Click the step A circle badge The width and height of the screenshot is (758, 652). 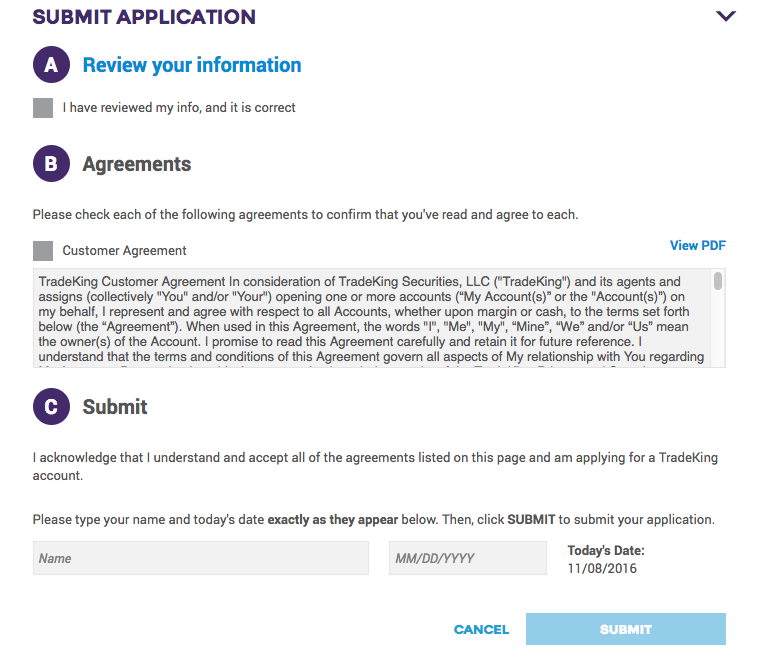coord(51,65)
